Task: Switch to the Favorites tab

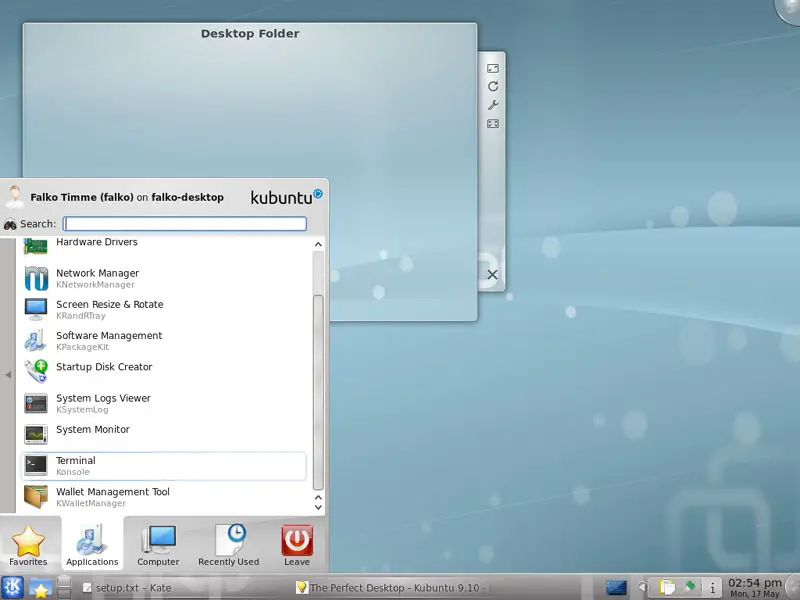Action: (x=29, y=545)
